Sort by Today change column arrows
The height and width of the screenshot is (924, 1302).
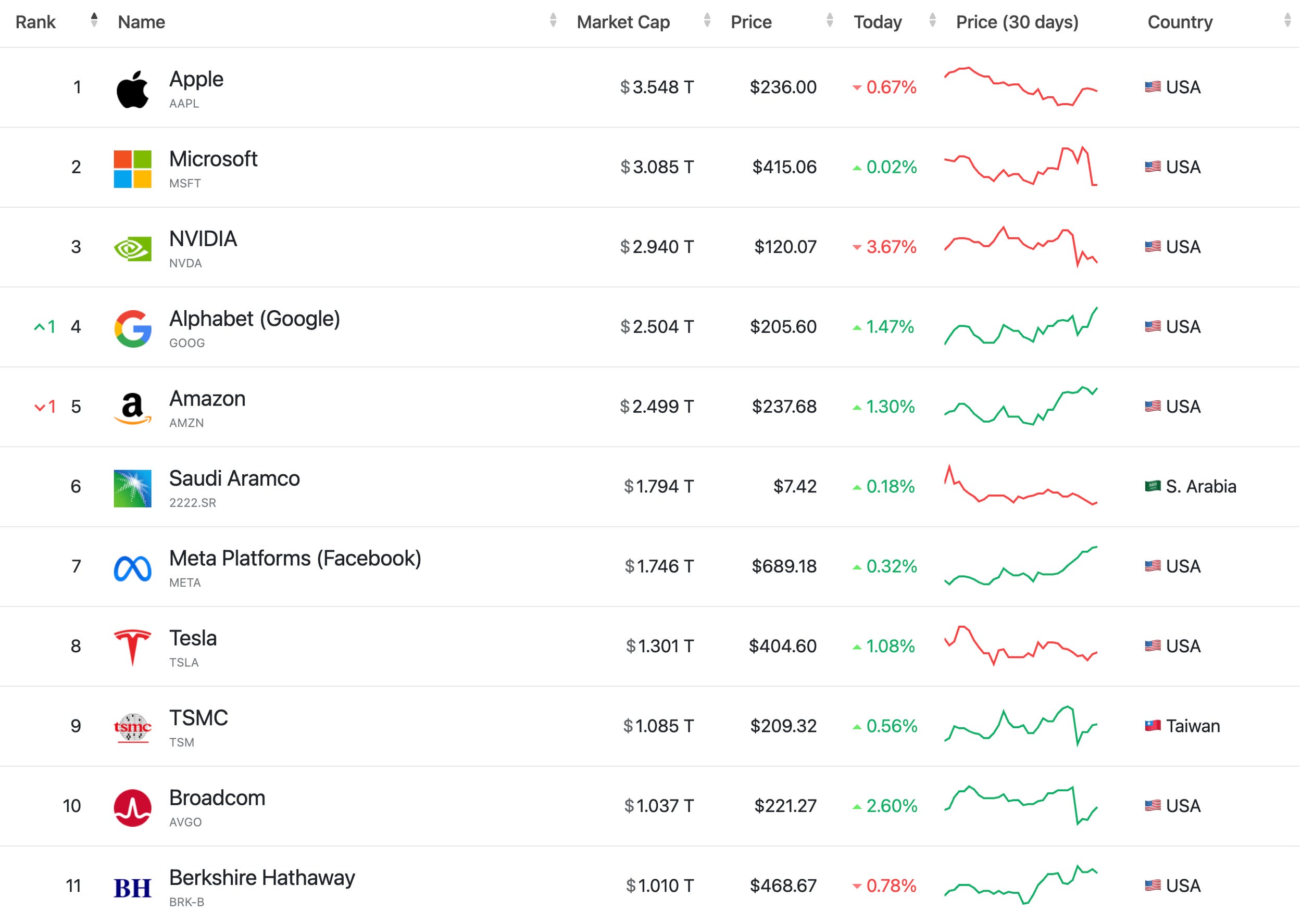point(932,20)
